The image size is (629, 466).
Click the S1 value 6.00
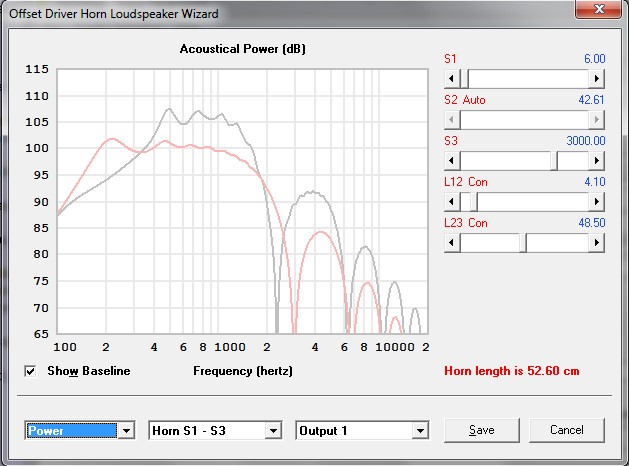coord(594,59)
